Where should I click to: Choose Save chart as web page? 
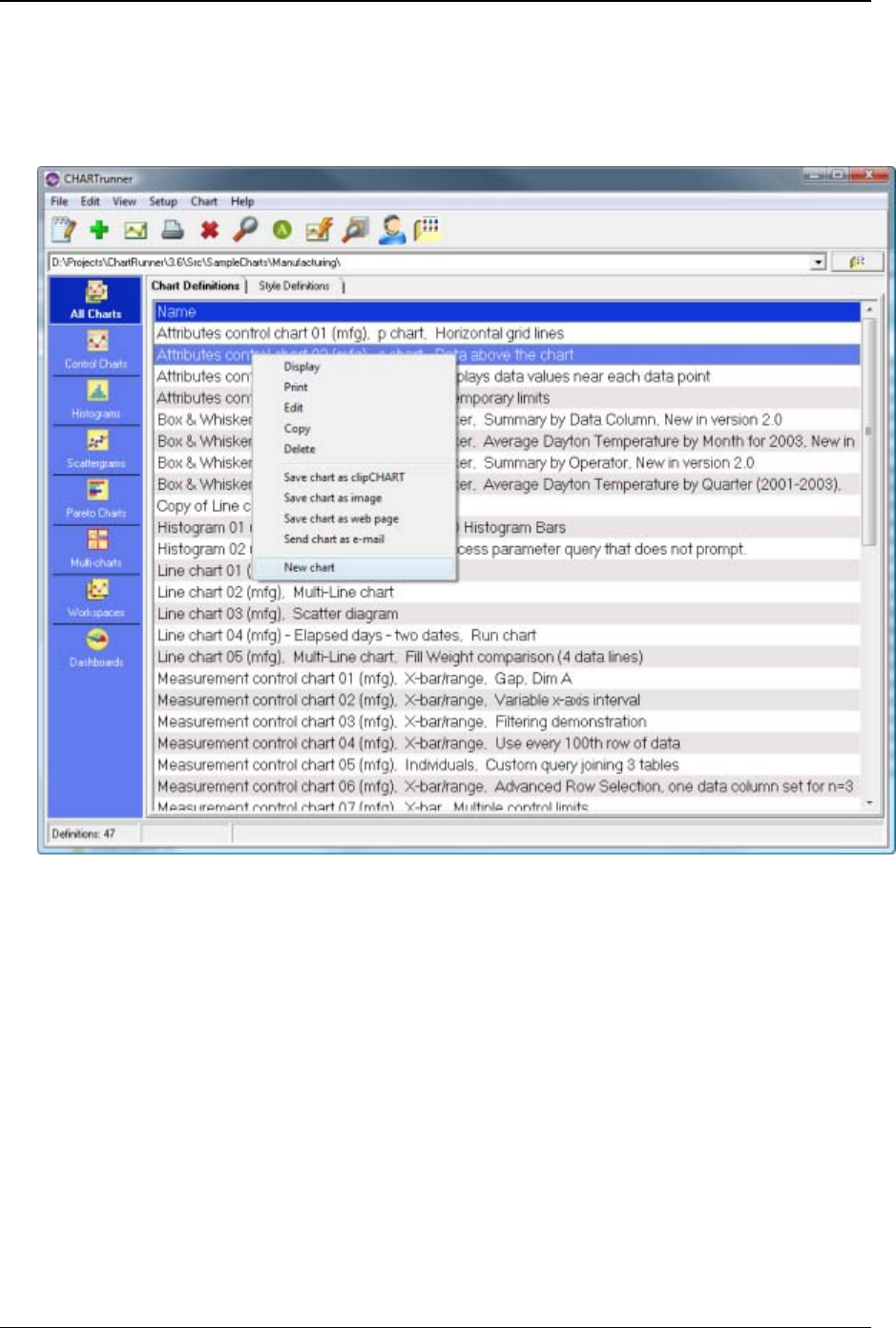pos(341,518)
